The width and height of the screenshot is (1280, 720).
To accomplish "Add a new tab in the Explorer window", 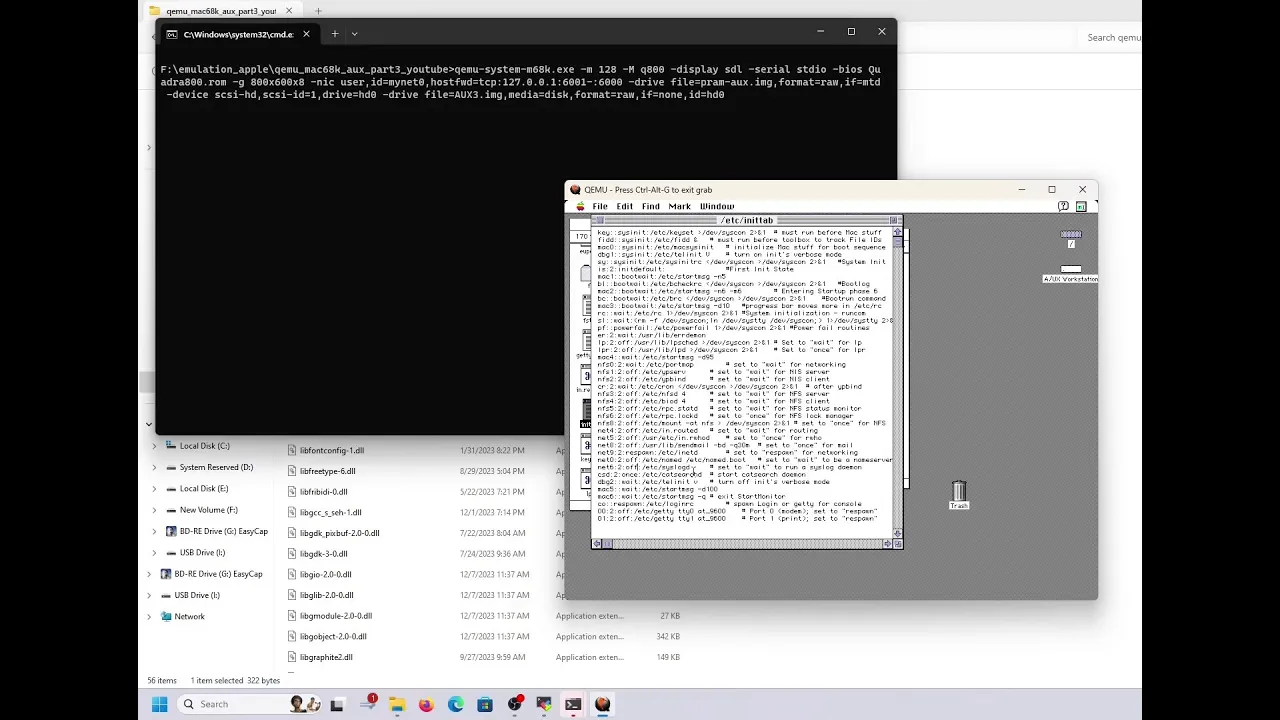I will (318, 11).
